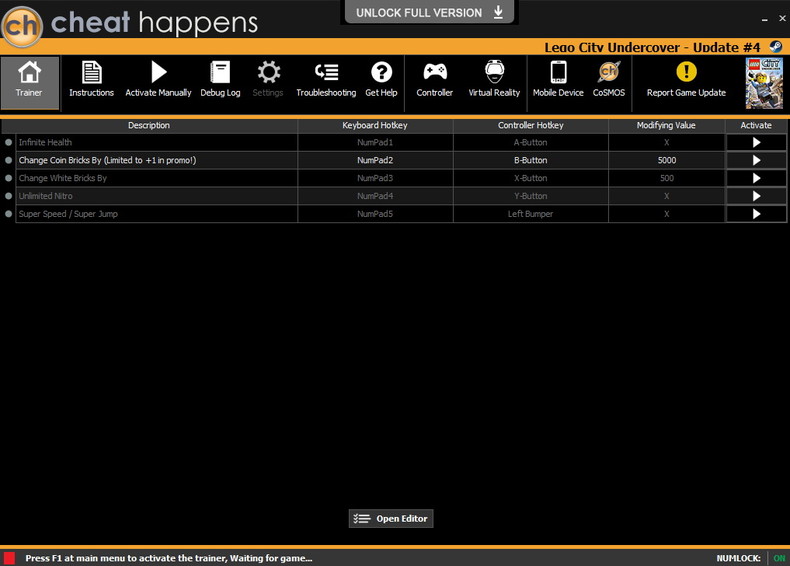Close the trainer window
Viewport: 790px width, 566px height.
tap(782, 18)
